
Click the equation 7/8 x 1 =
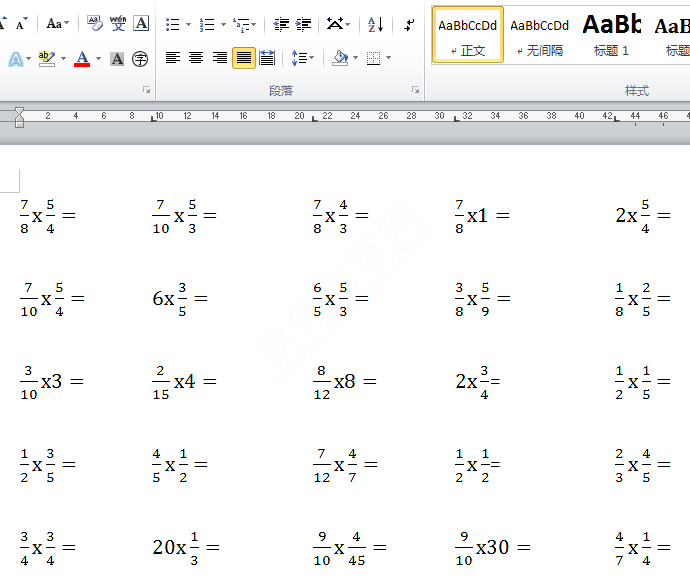[482, 216]
